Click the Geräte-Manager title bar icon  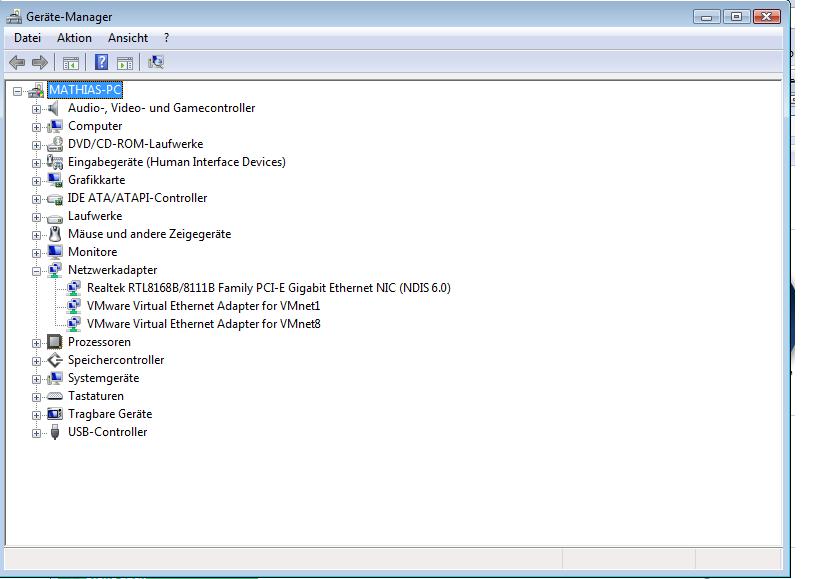[14, 17]
